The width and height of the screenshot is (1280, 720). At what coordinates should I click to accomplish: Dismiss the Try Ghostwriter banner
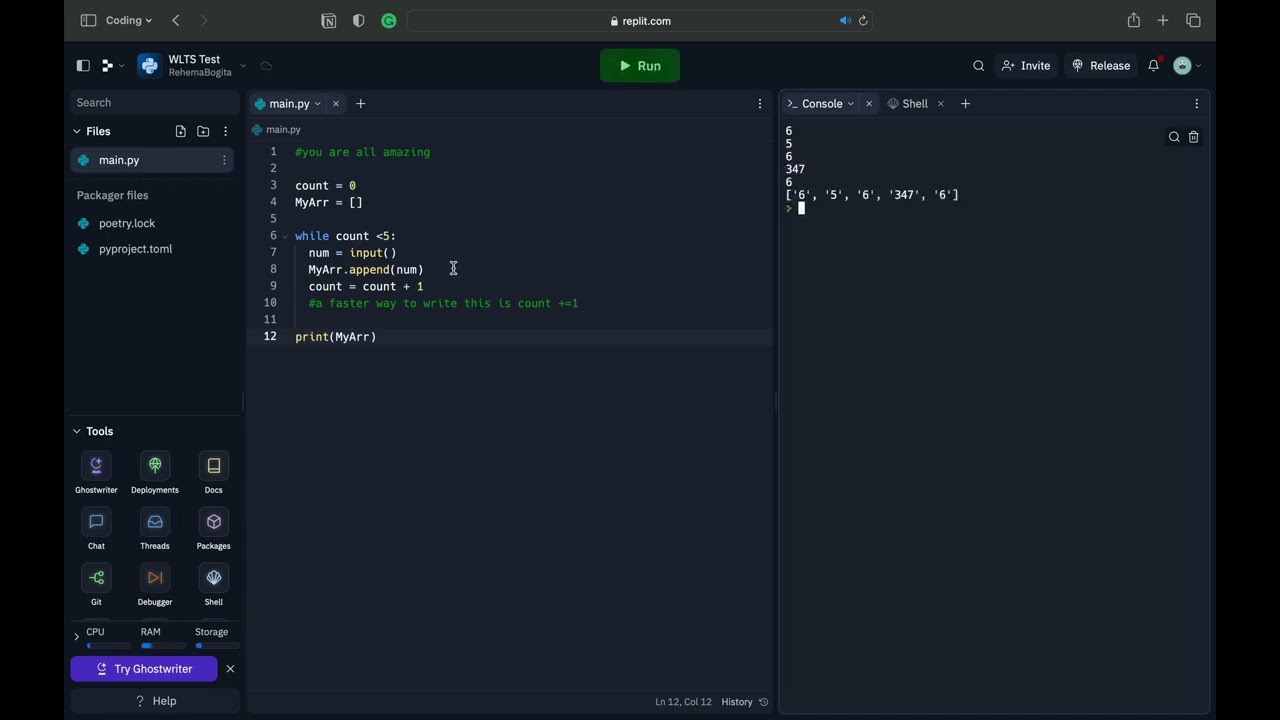[x=231, y=669]
